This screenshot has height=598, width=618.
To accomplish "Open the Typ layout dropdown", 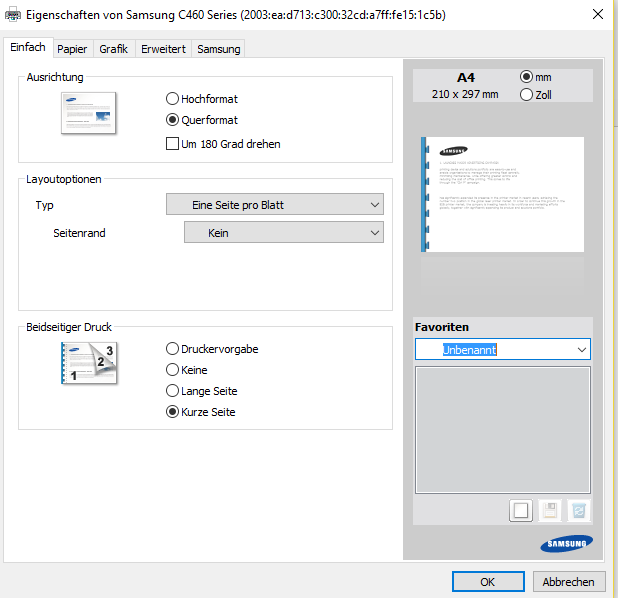I will point(275,204).
